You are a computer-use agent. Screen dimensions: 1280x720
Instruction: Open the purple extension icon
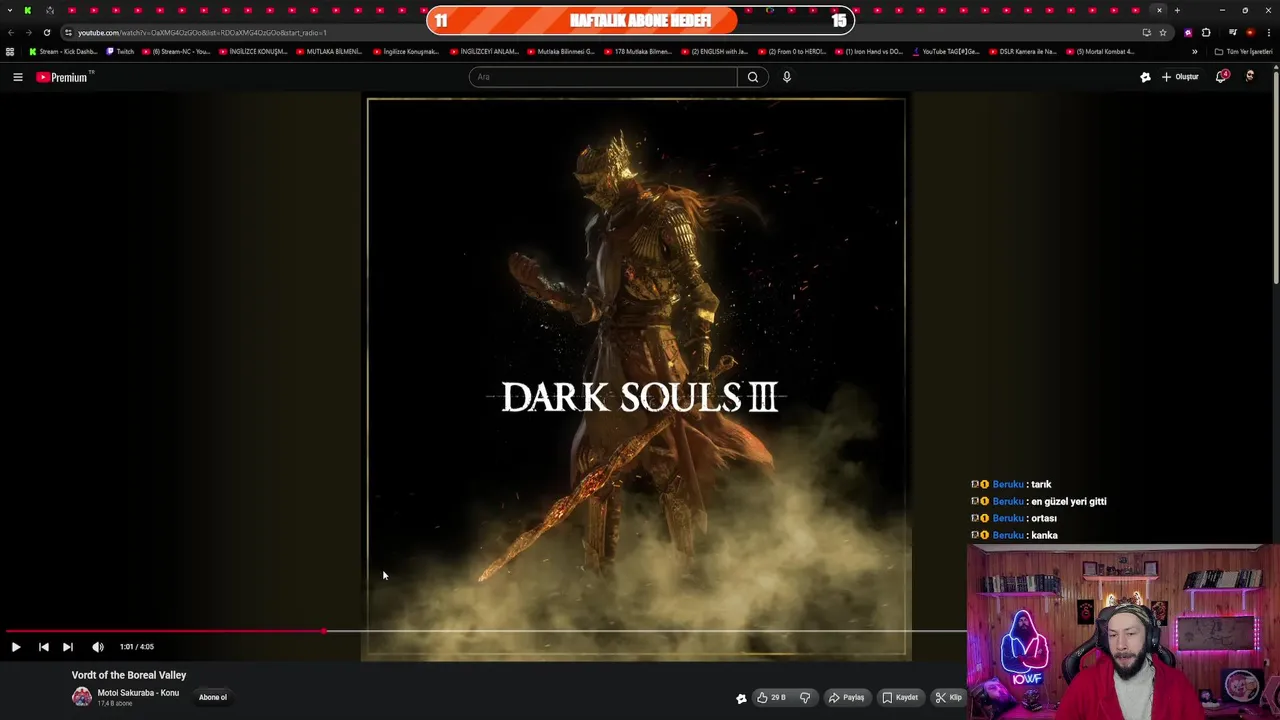pyautogui.click(x=1188, y=32)
